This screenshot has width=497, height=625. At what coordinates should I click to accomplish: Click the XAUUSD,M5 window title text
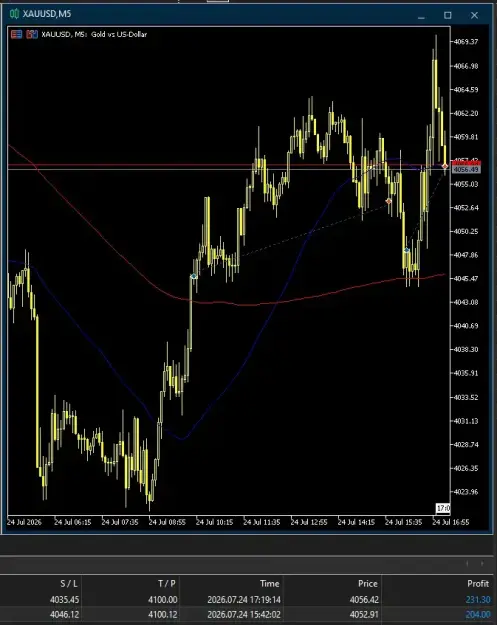[x=47, y=14]
